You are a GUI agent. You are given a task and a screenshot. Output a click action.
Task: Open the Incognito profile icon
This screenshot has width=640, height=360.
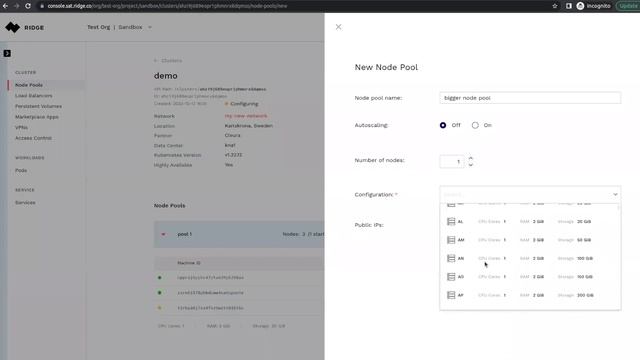click(x=580, y=6)
